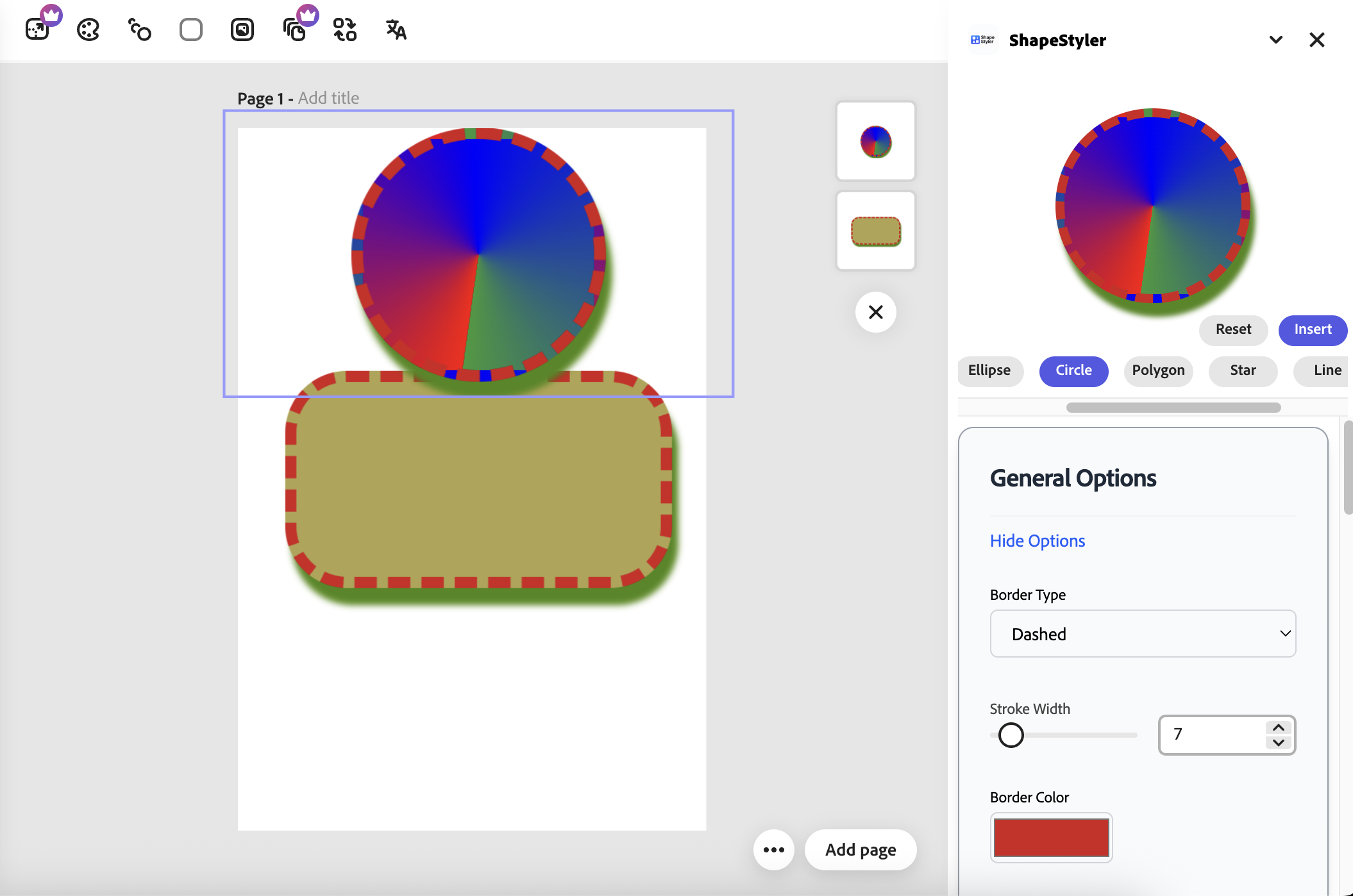This screenshot has width=1353, height=896.
Task: Collapse the ShapeStyler panel with chevron
Action: click(x=1276, y=40)
